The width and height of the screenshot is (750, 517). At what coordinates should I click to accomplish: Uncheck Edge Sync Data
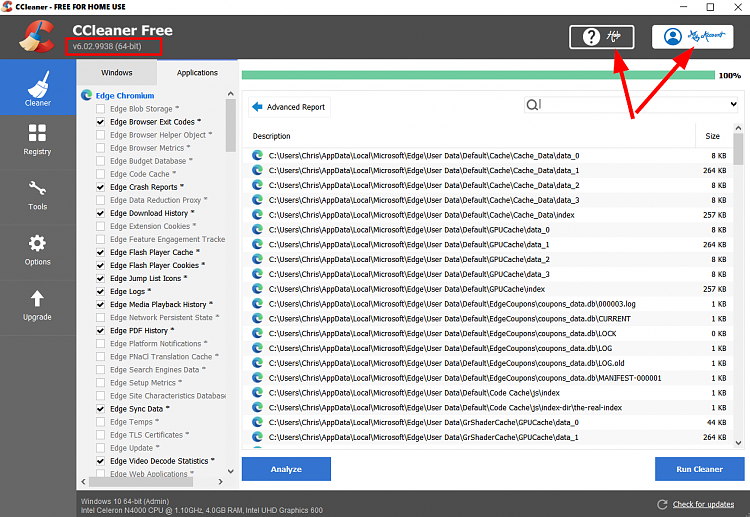click(x=100, y=408)
